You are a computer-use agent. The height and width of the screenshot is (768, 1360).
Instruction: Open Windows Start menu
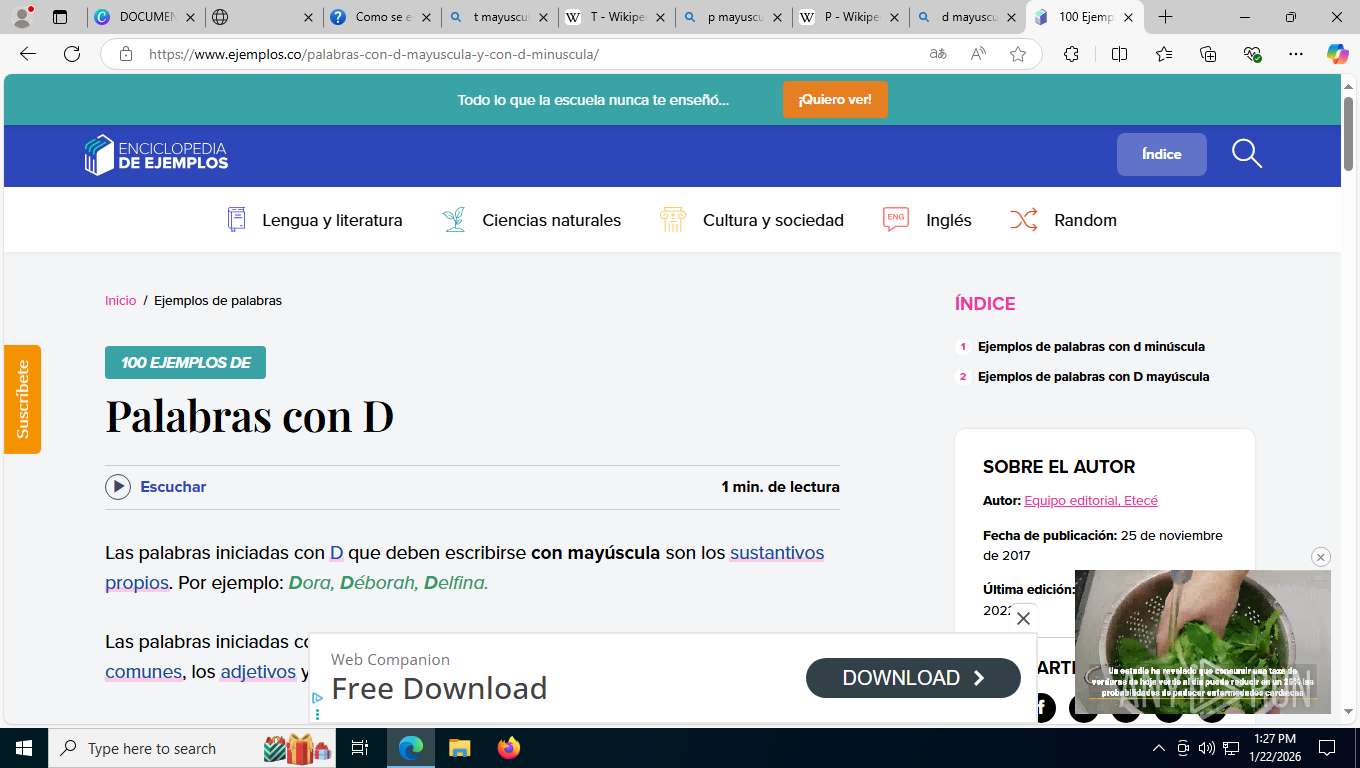[23, 748]
